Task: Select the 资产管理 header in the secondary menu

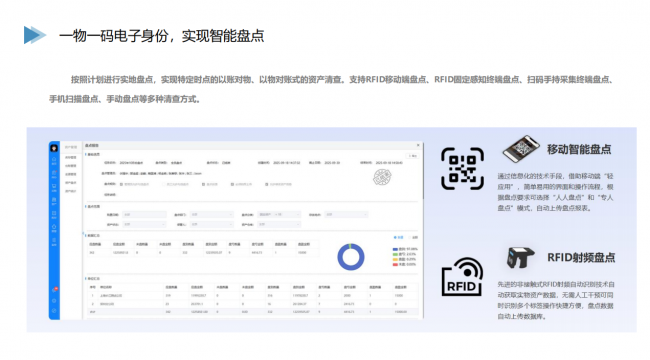Action: point(70,147)
